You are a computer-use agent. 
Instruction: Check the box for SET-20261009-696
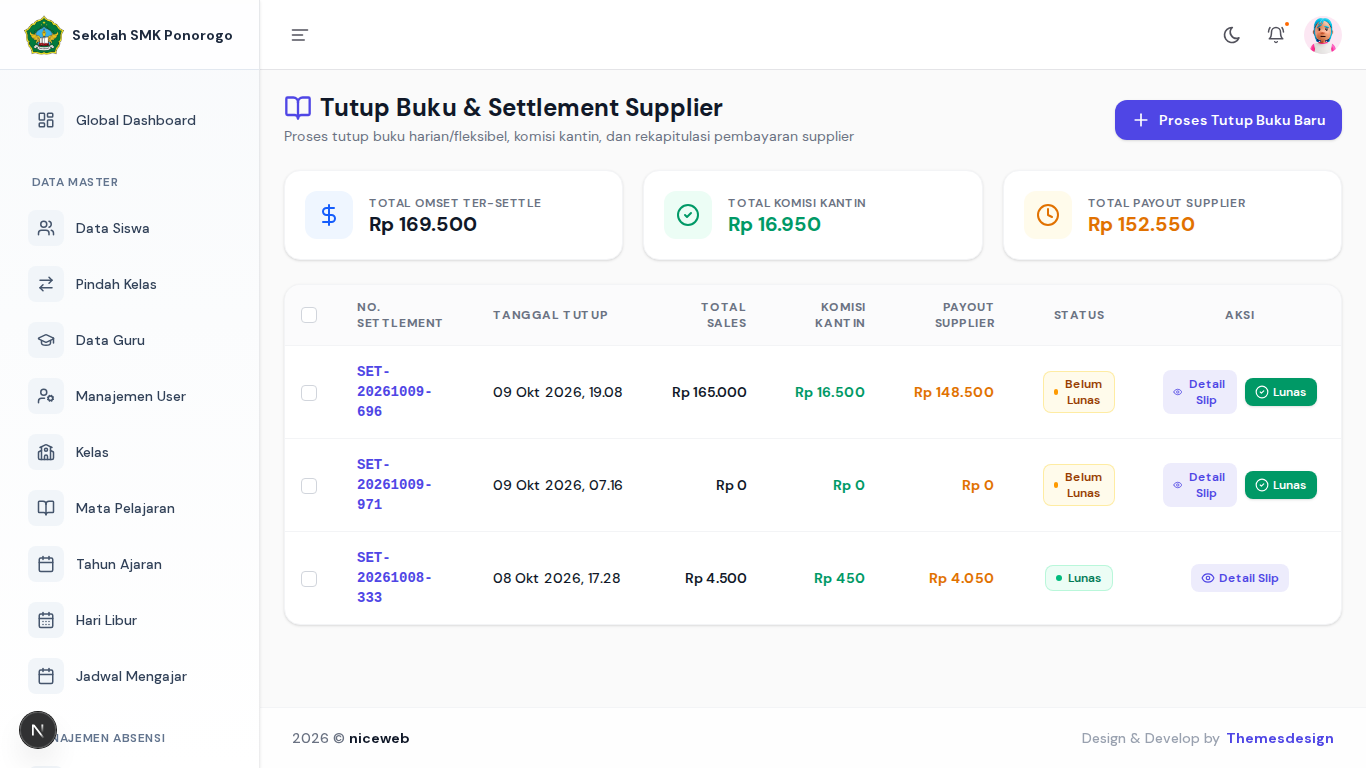click(309, 393)
